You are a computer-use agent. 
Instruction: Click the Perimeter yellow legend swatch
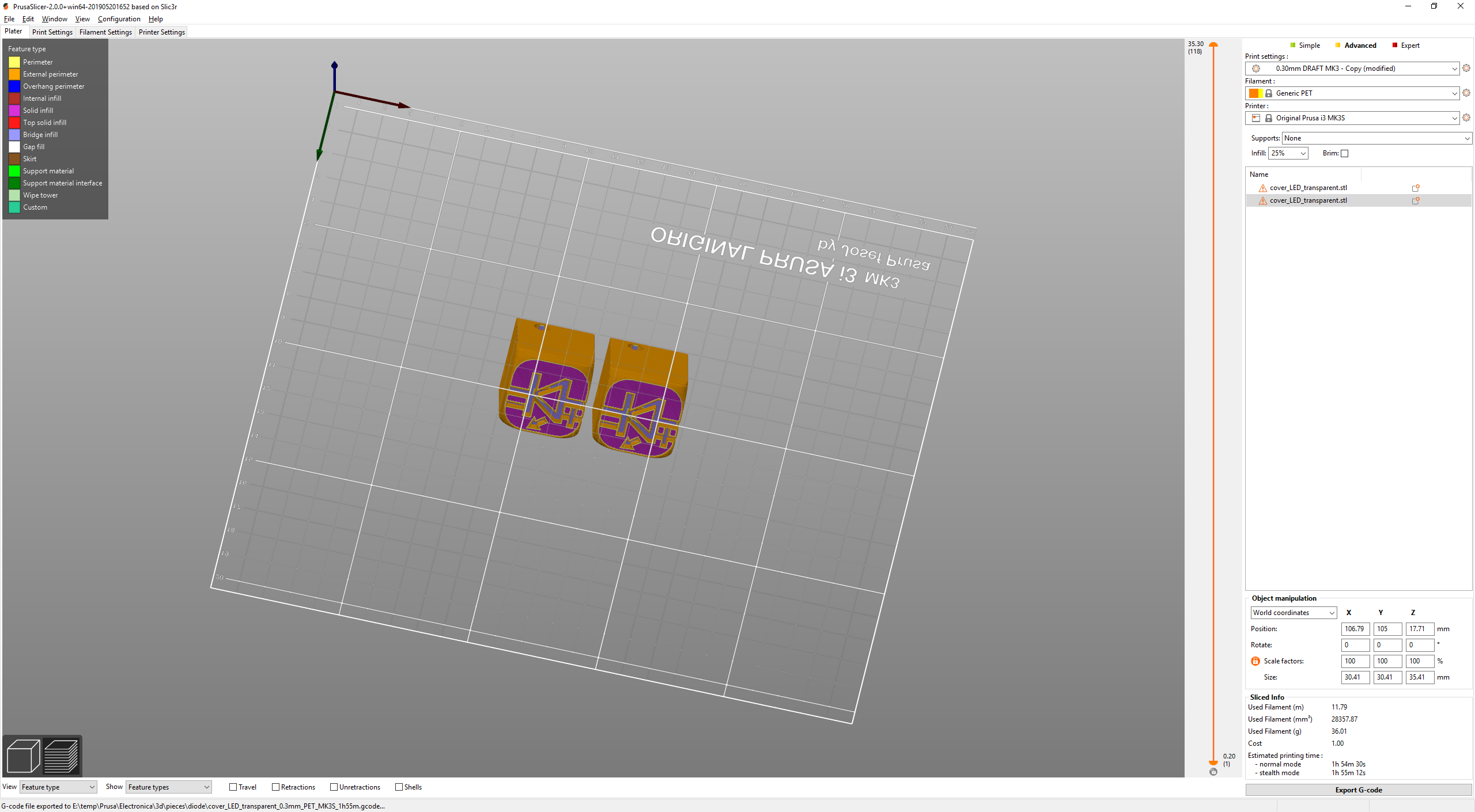[x=14, y=62]
